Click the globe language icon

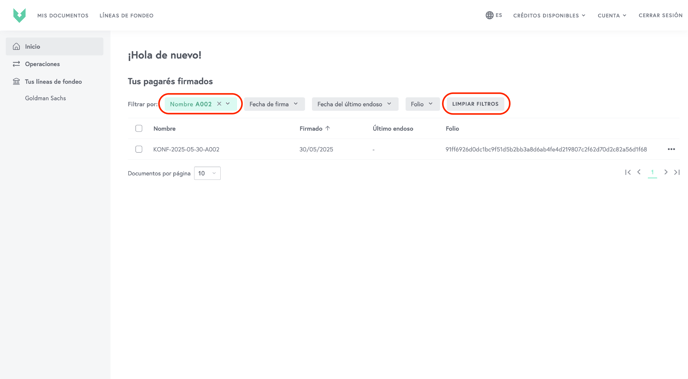pyautogui.click(x=489, y=15)
